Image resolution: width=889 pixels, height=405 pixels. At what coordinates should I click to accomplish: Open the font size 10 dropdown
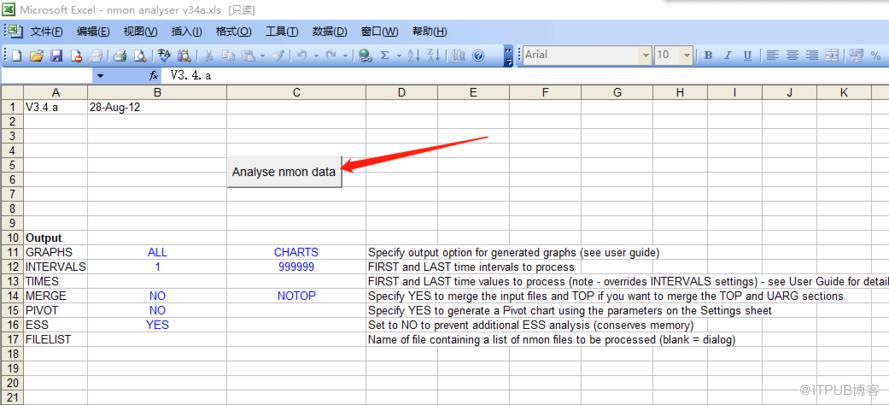pos(687,56)
